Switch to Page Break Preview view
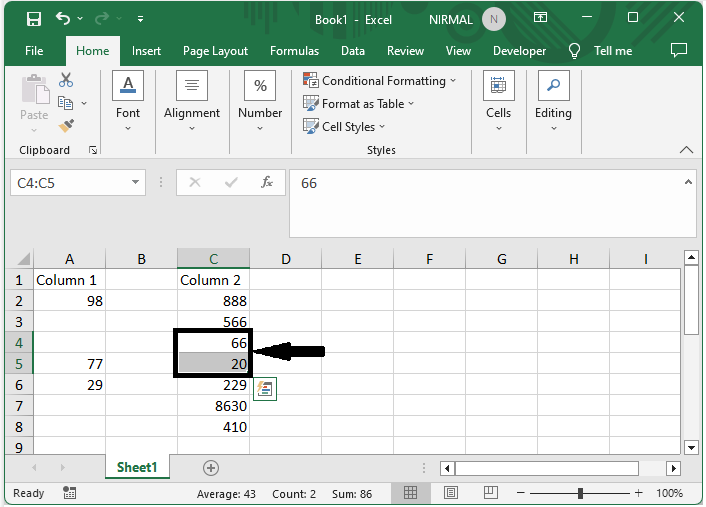This screenshot has height=507, width=706. tap(490, 493)
